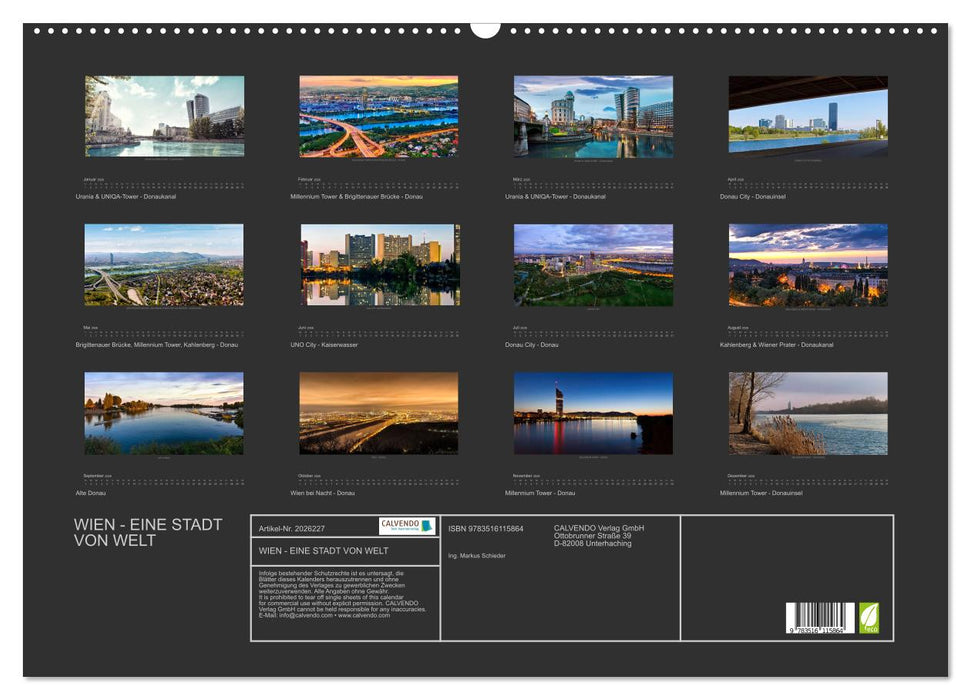Image resolution: width=971 pixels, height=700 pixels.
Task: Click the CALVENDO Verlag GmbH address block
Action: click(x=599, y=535)
